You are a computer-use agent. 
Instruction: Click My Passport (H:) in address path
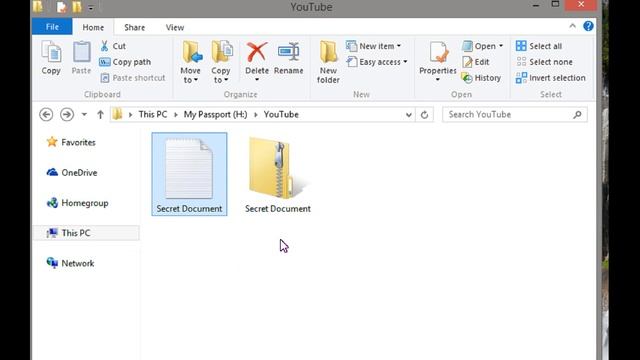(216, 115)
